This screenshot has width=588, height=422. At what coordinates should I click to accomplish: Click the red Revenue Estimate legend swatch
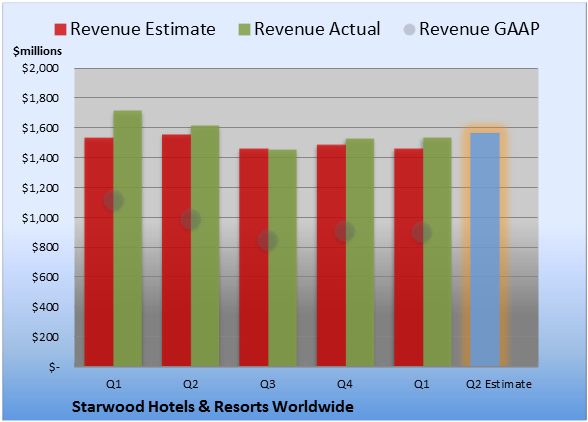pos(60,30)
